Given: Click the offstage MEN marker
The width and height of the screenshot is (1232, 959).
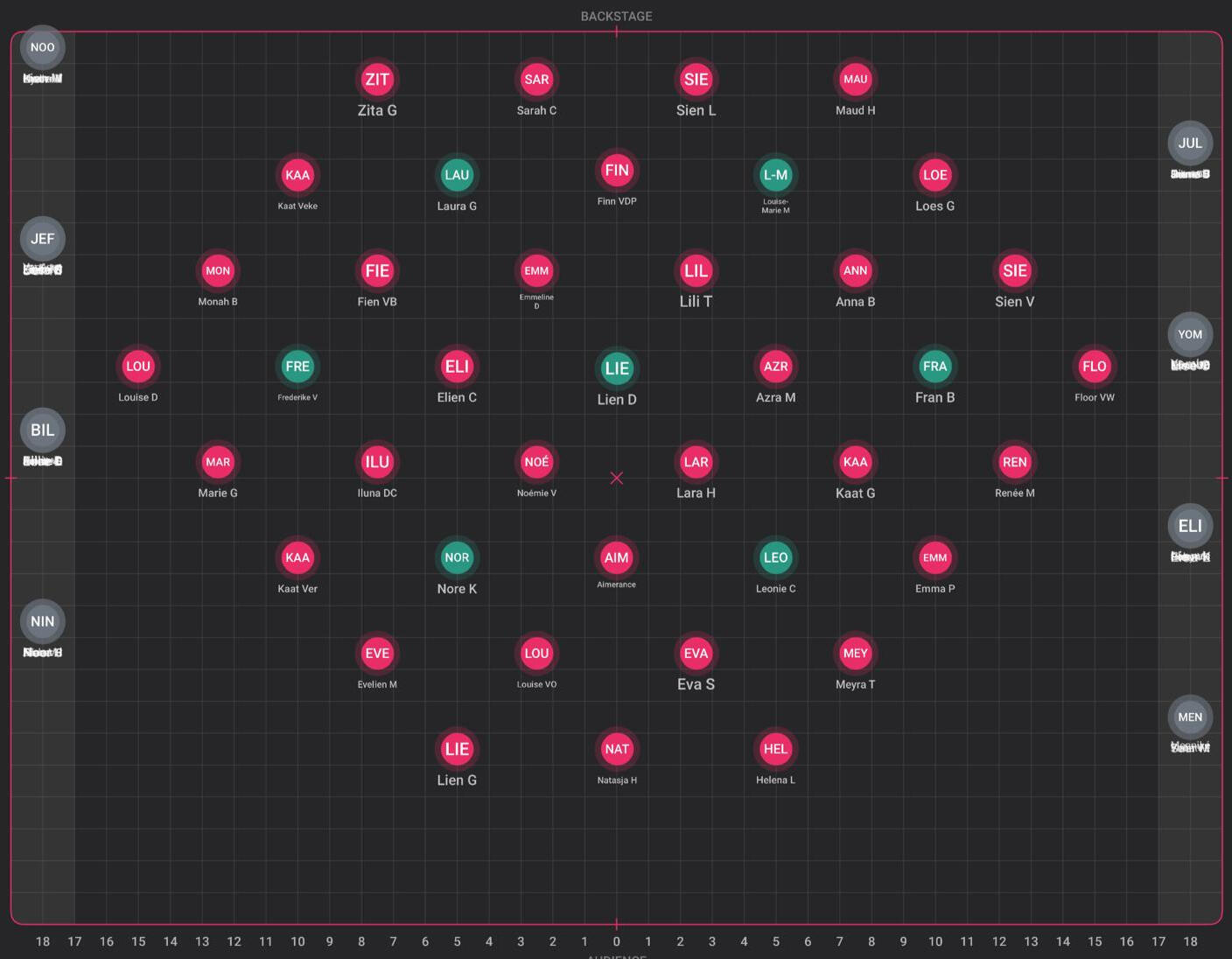Looking at the screenshot, I should pos(1190,717).
